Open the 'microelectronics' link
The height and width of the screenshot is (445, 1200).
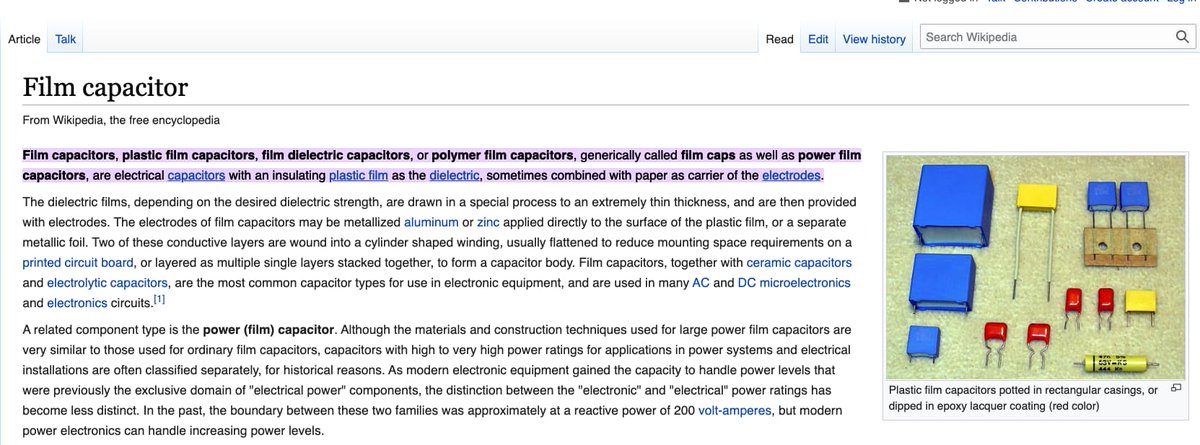806,283
